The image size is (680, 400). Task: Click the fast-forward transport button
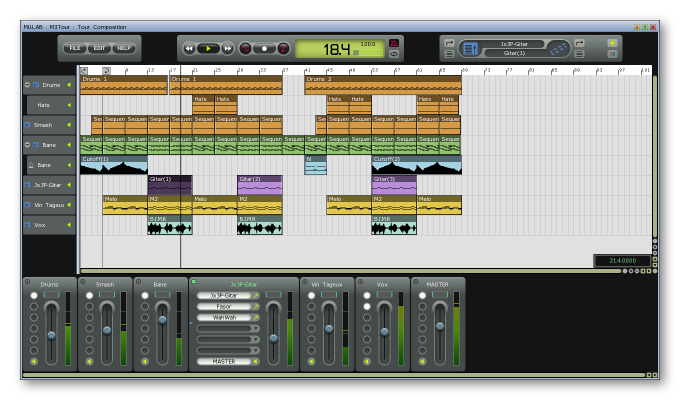coord(227,49)
